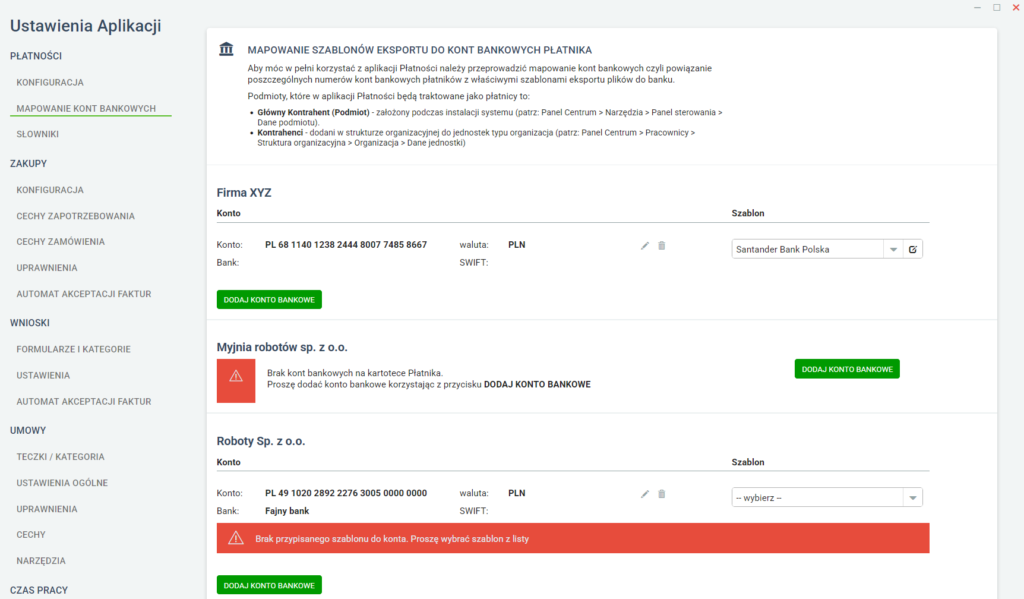Open Ustawienia ogólne under Umowy

62,483
